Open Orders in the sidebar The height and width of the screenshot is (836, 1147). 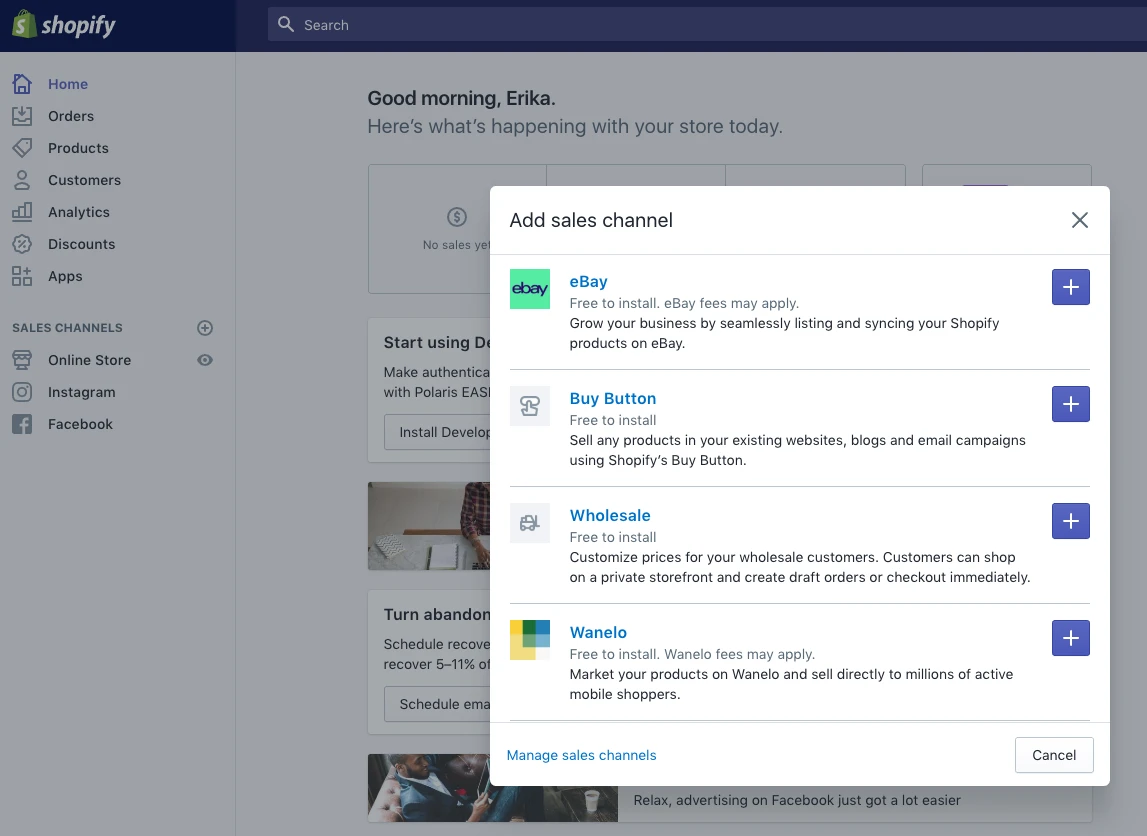tap(71, 116)
